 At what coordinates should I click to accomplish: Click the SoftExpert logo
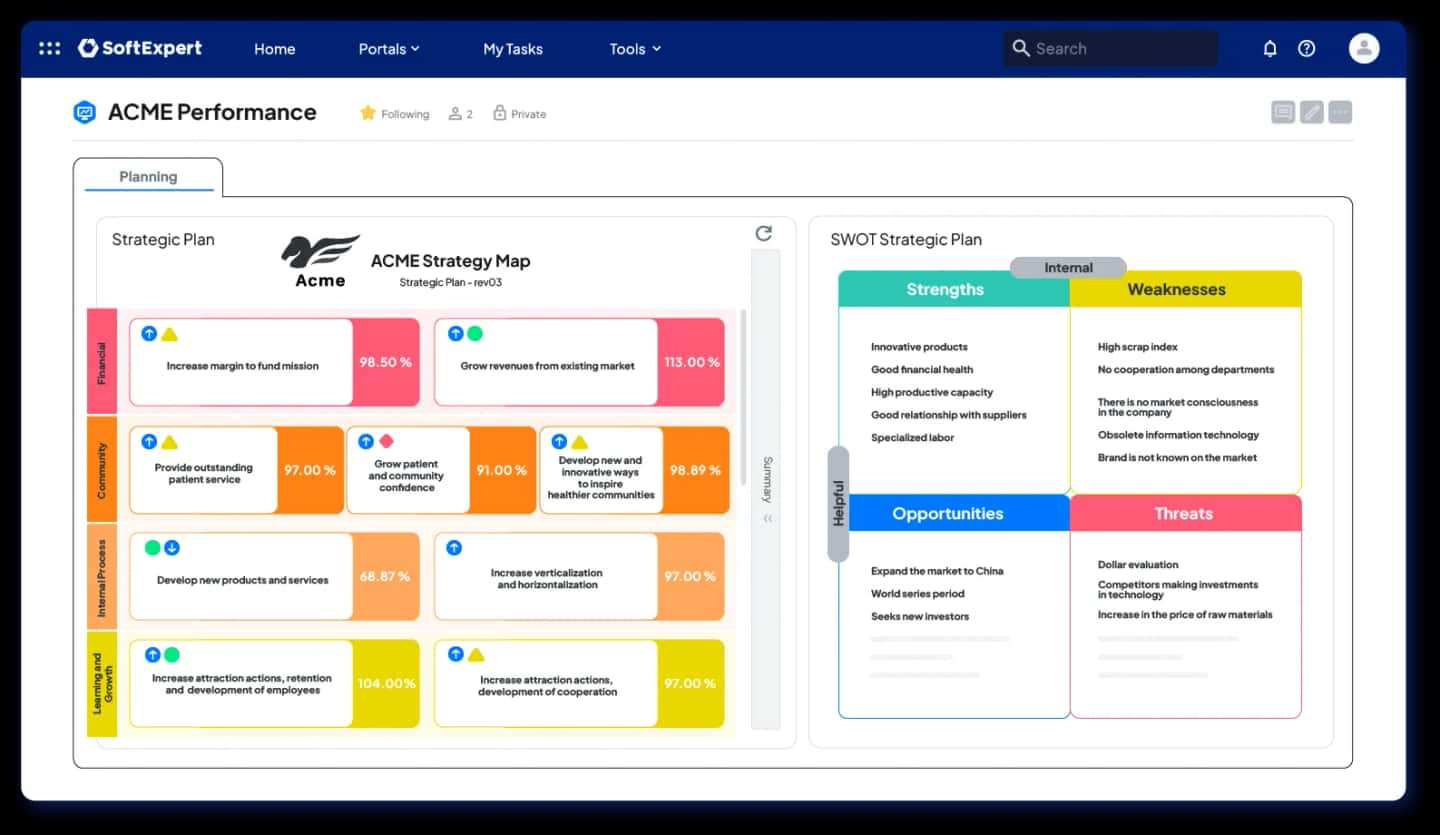tap(140, 48)
